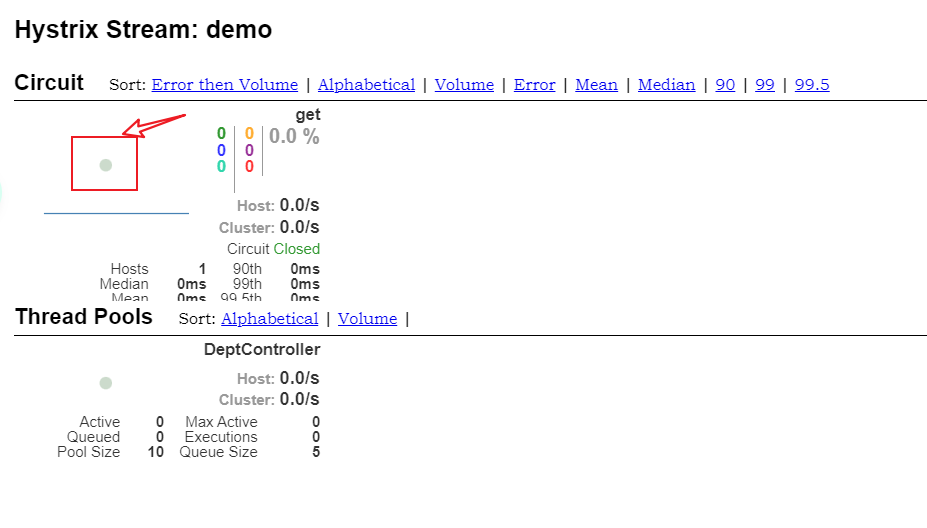This screenshot has height=528, width=927.
Task: Click the get circuit health circle
Action: 106,165
